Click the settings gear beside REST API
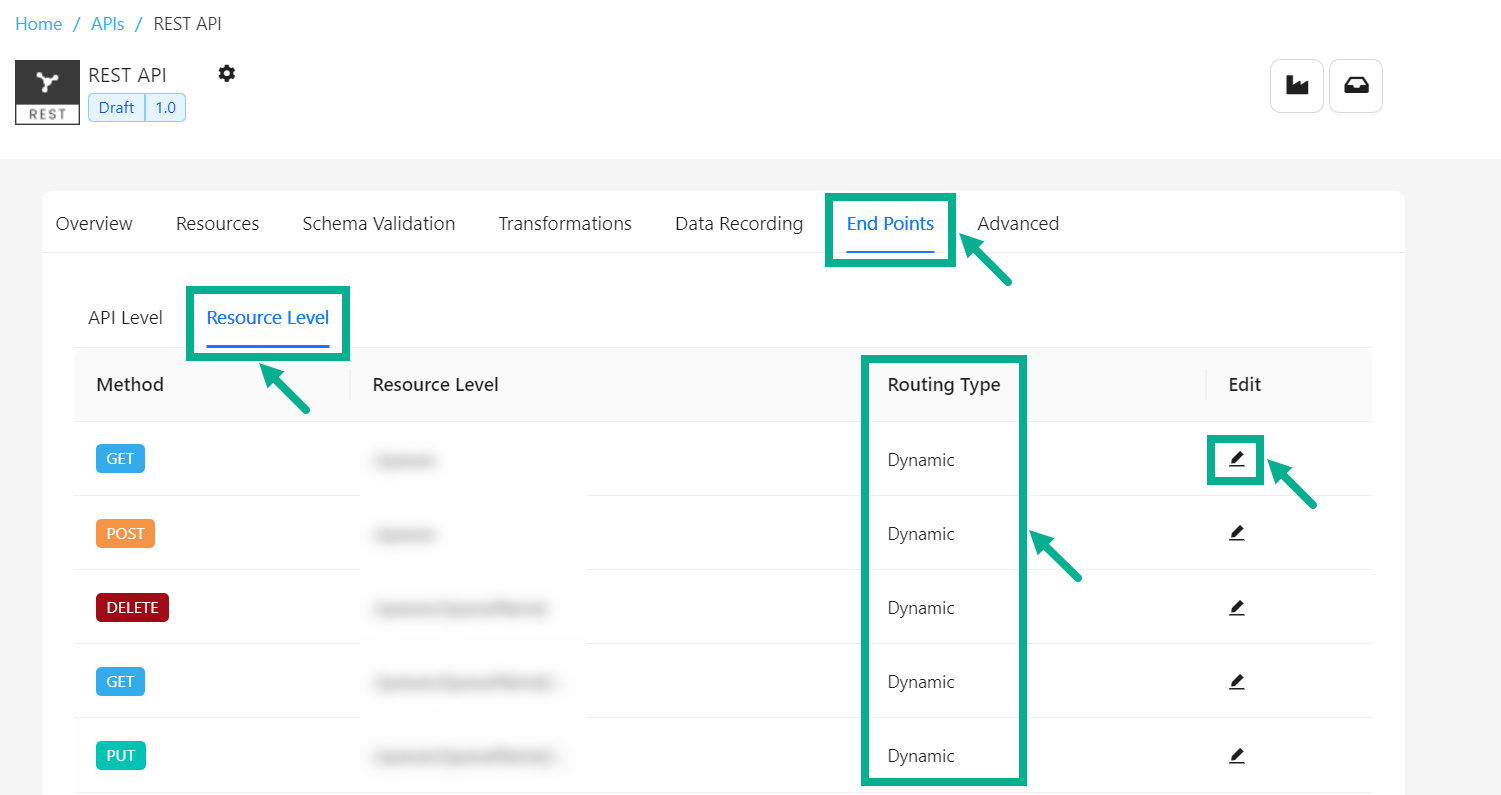Image resolution: width=1501 pixels, height=795 pixels. point(227,73)
